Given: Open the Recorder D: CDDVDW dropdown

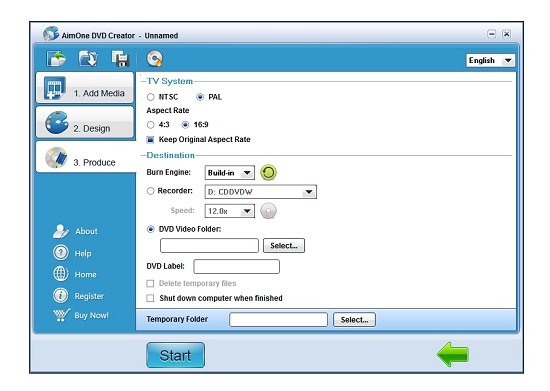Looking at the screenshot, I should [x=261, y=192].
